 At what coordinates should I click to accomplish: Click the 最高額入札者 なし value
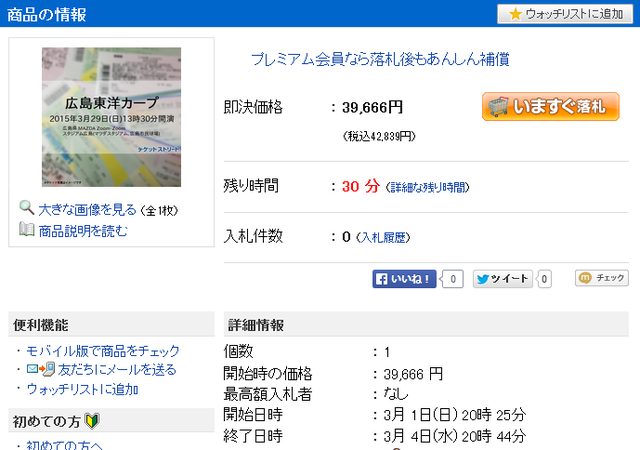(x=396, y=394)
